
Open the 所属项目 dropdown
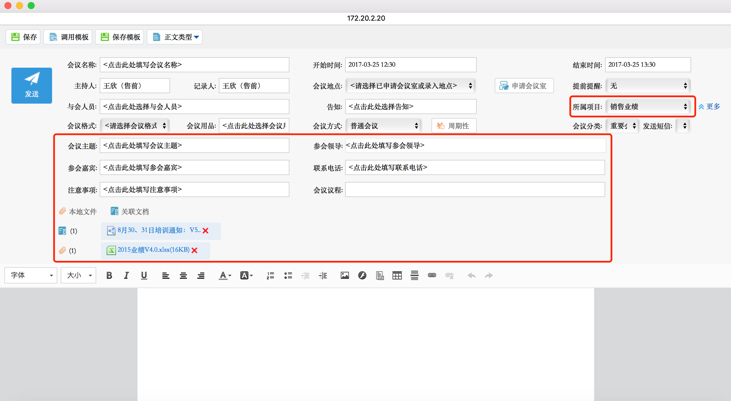pyautogui.click(x=648, y=107)
